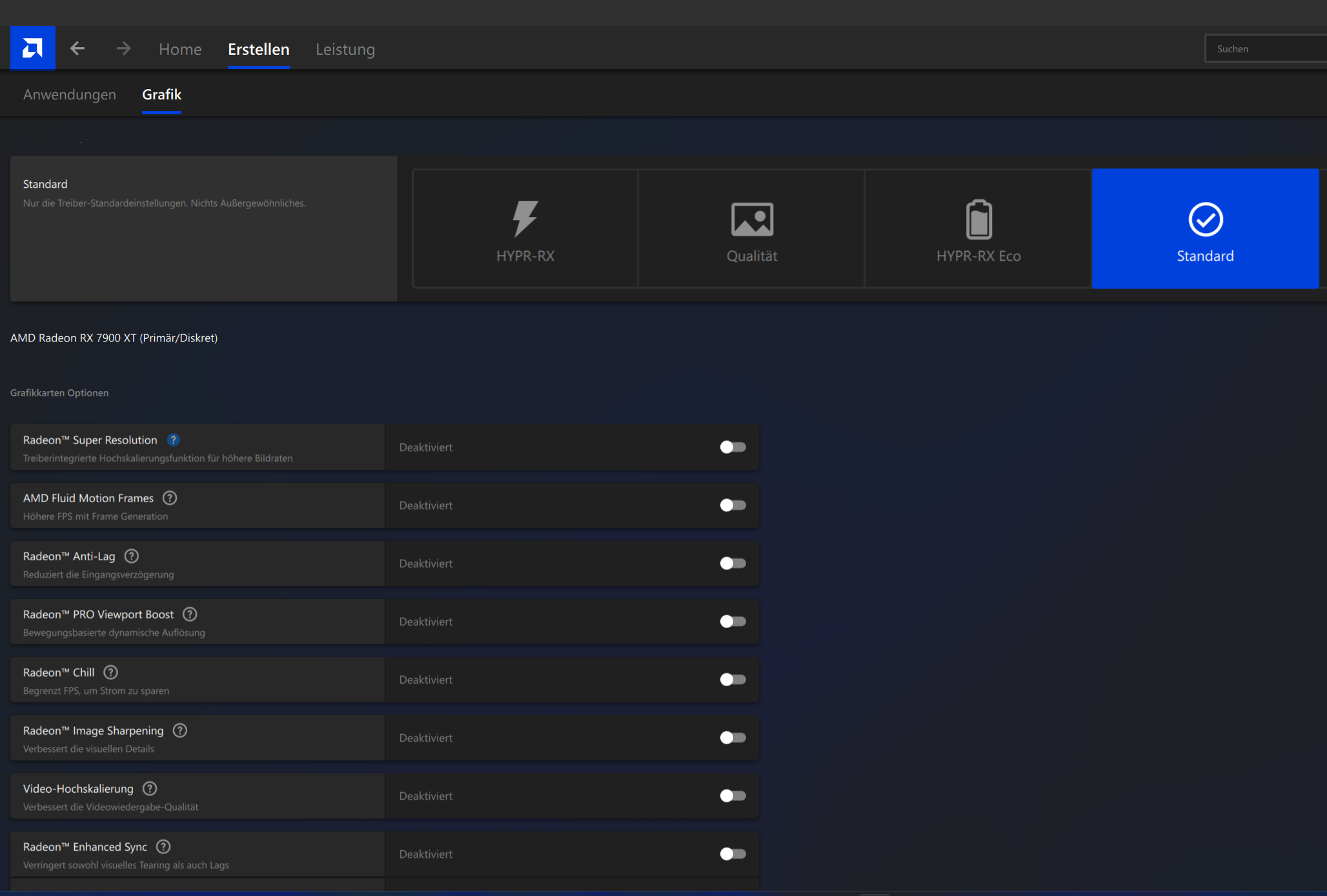The width and height of the screenshot is (1327, 896).
Task: Switch to the Leistung tab
Action: coord(345,49)
